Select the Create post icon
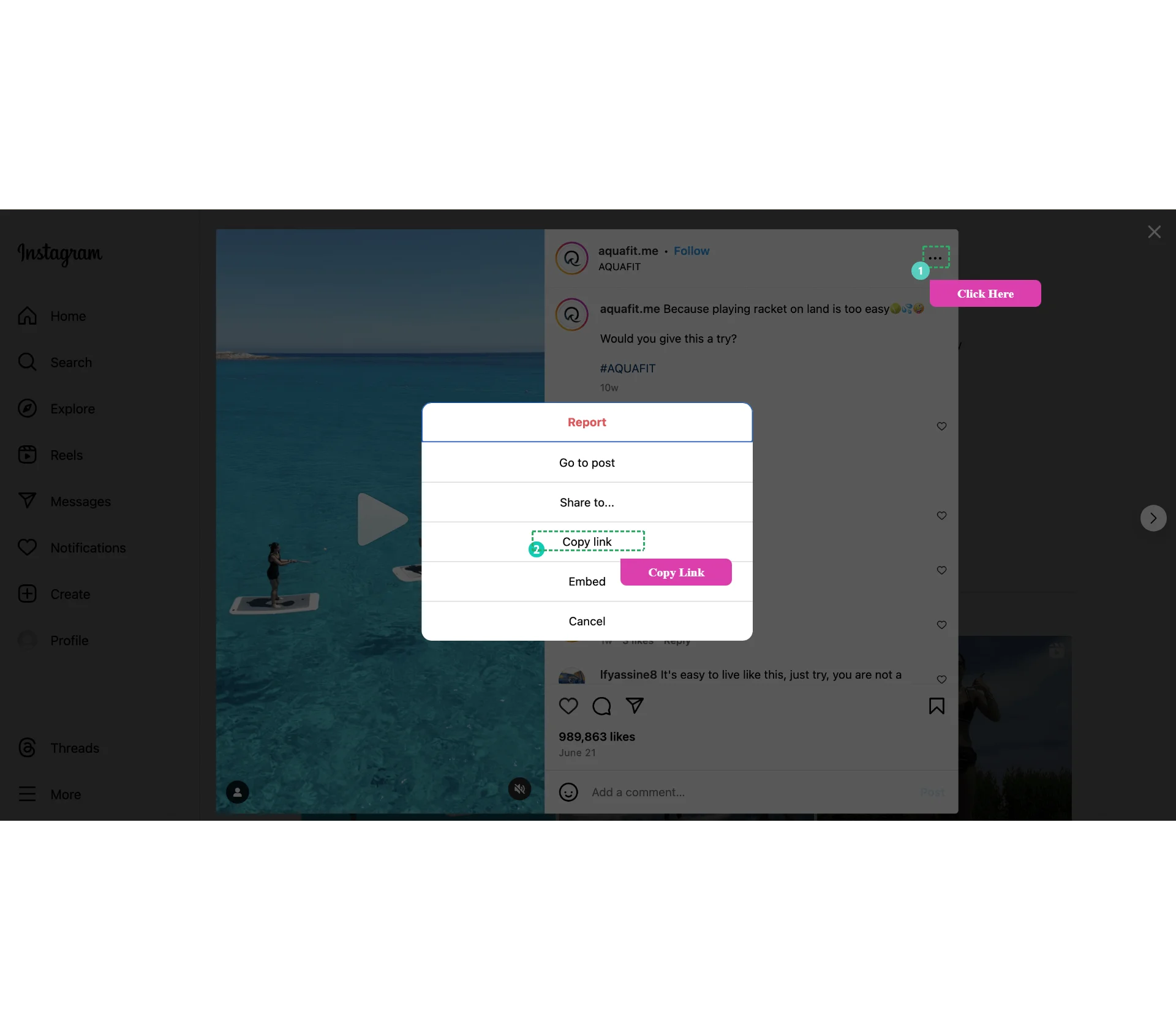 coord(28,594)
